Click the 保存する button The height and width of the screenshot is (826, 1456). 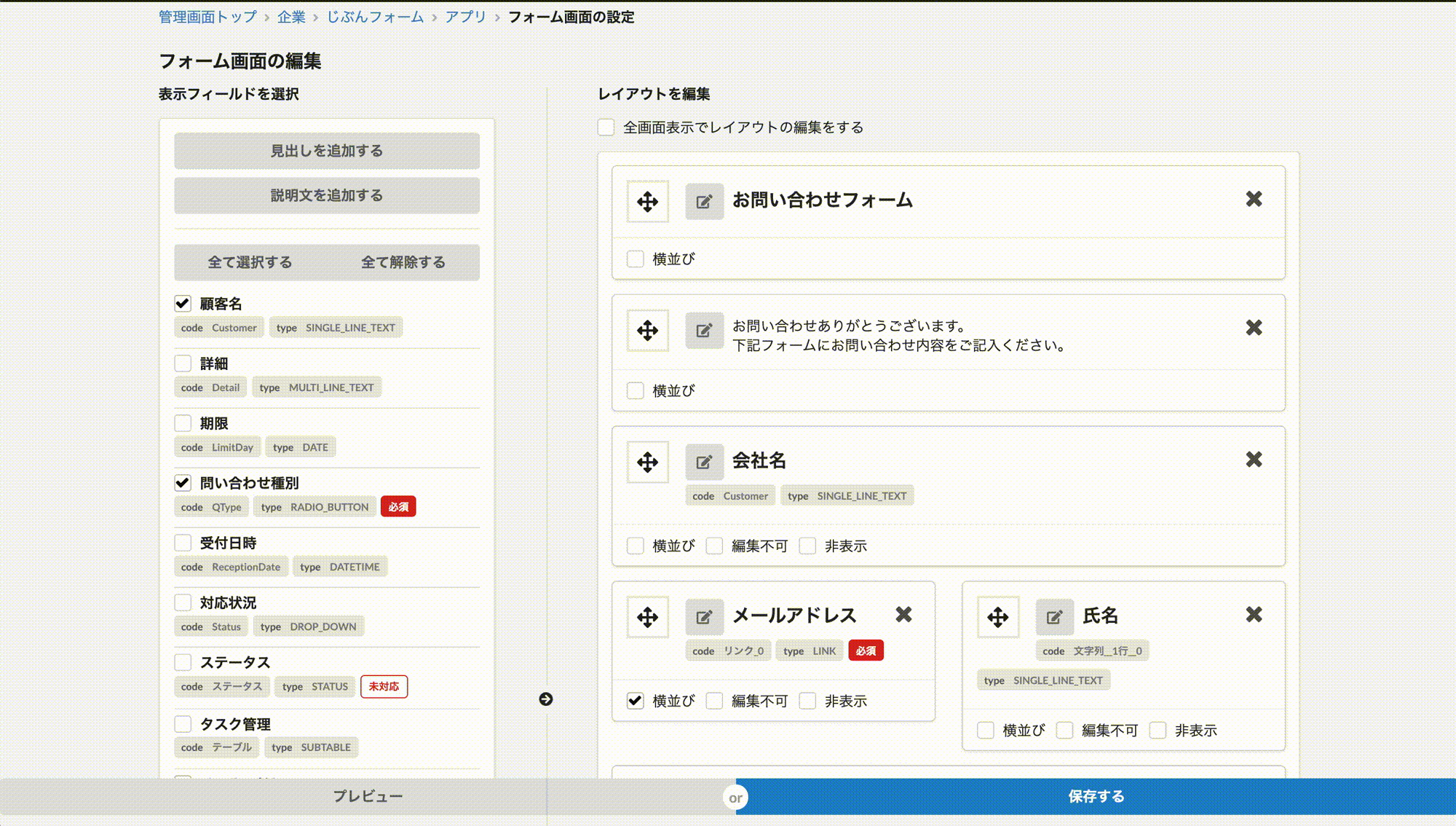click(x=1096, y=796)
